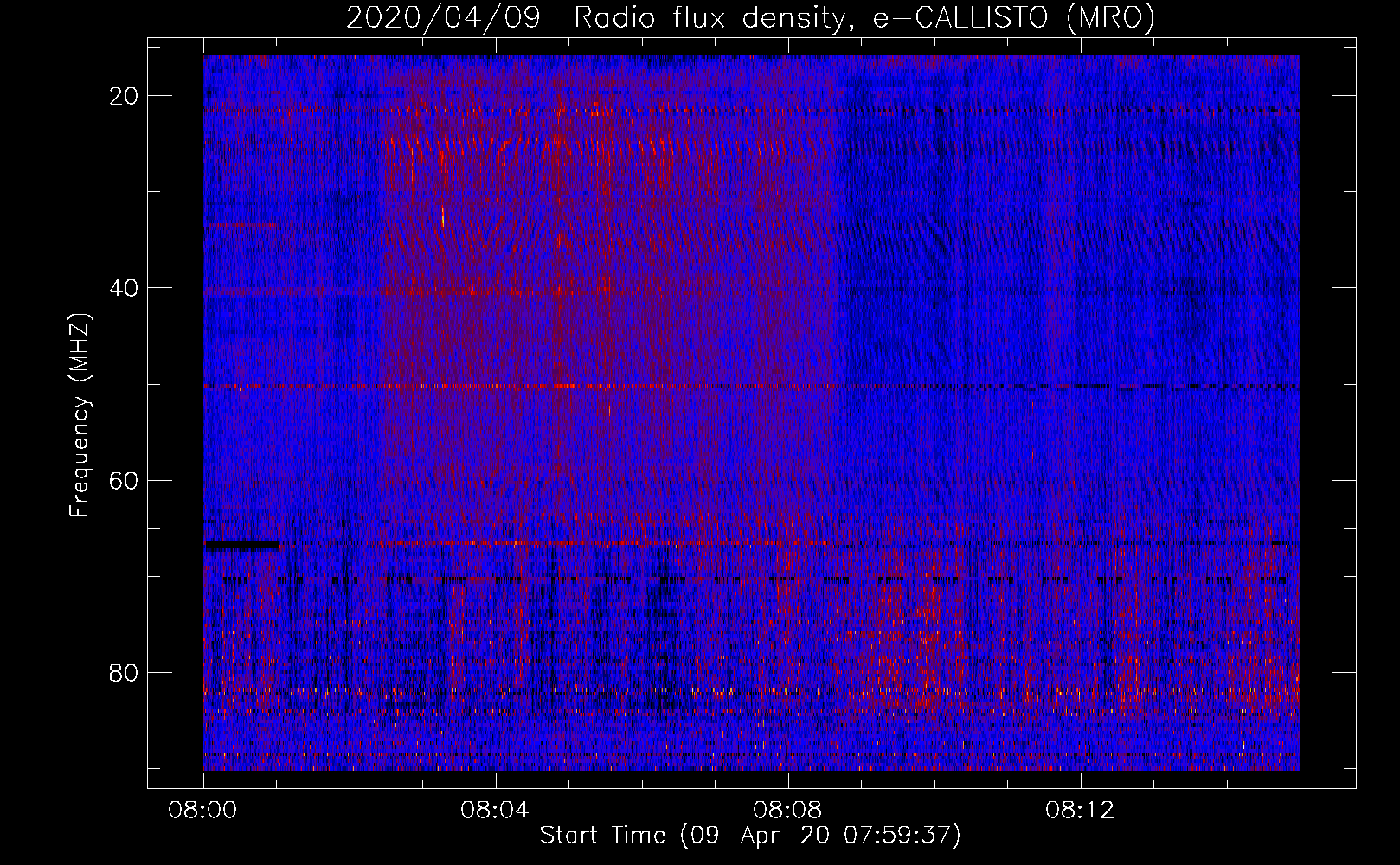Click the plot title '2020/04/09 Radio flux density, e-CALLISTO (MRO)'

coord(750,17)
